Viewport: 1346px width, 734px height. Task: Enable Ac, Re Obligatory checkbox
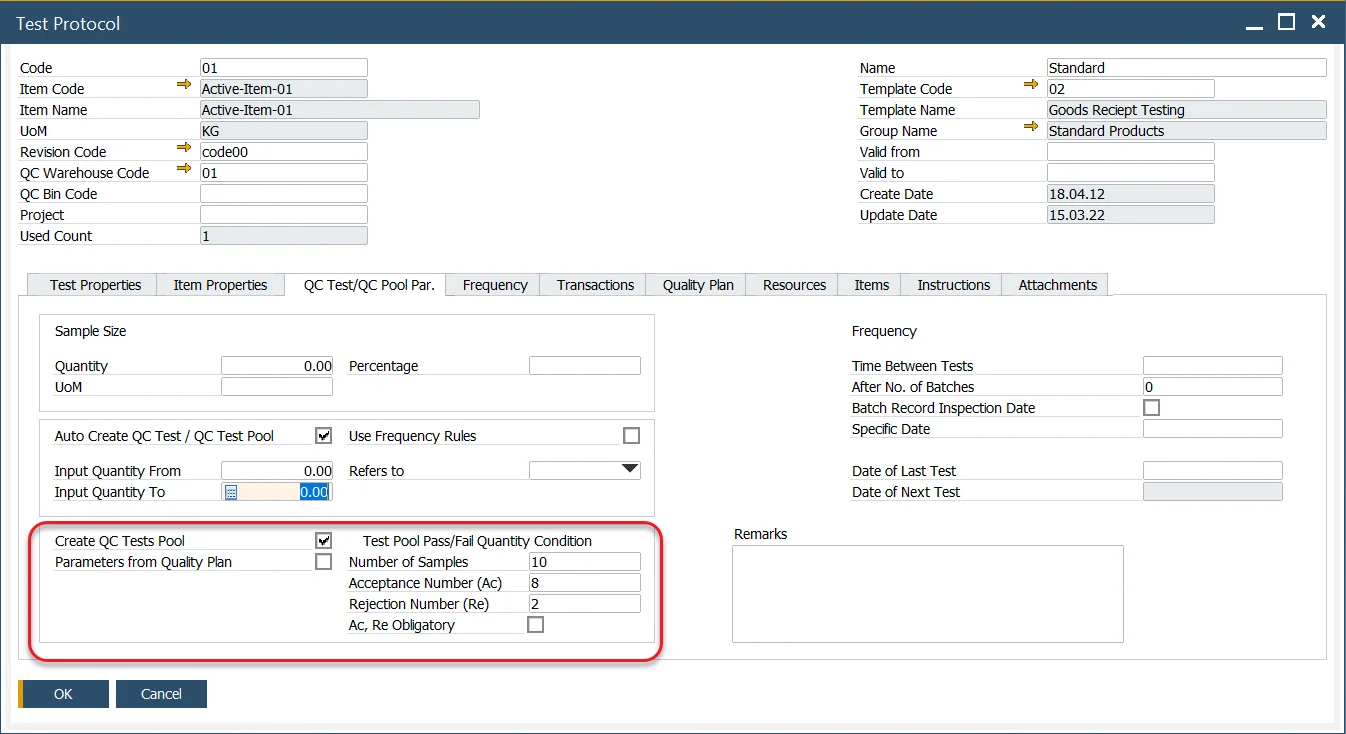[536, 625]
